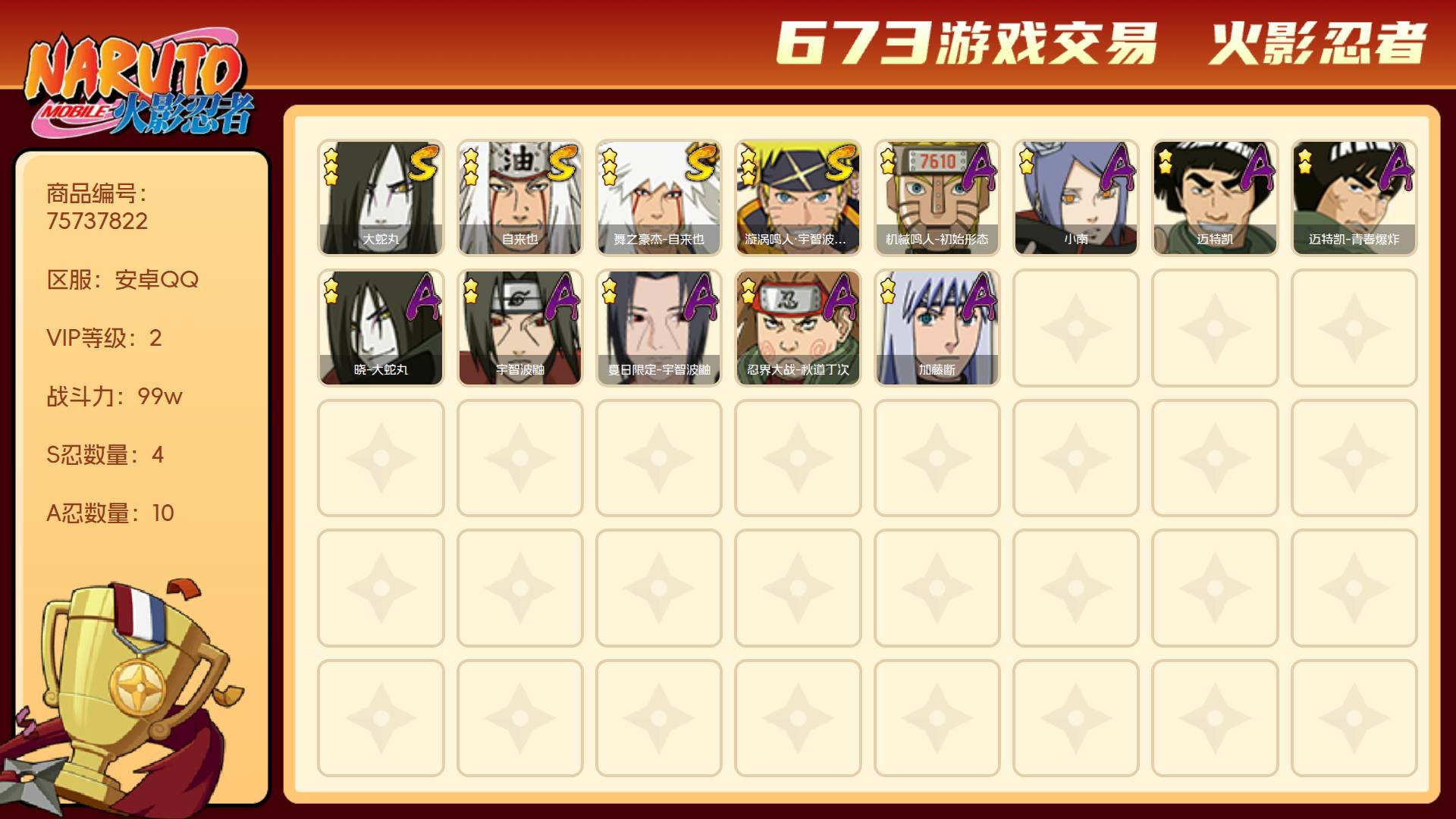Open the 忍界大战-秋道丁次 card
The image size is (1456, 819).
[798, 328]
